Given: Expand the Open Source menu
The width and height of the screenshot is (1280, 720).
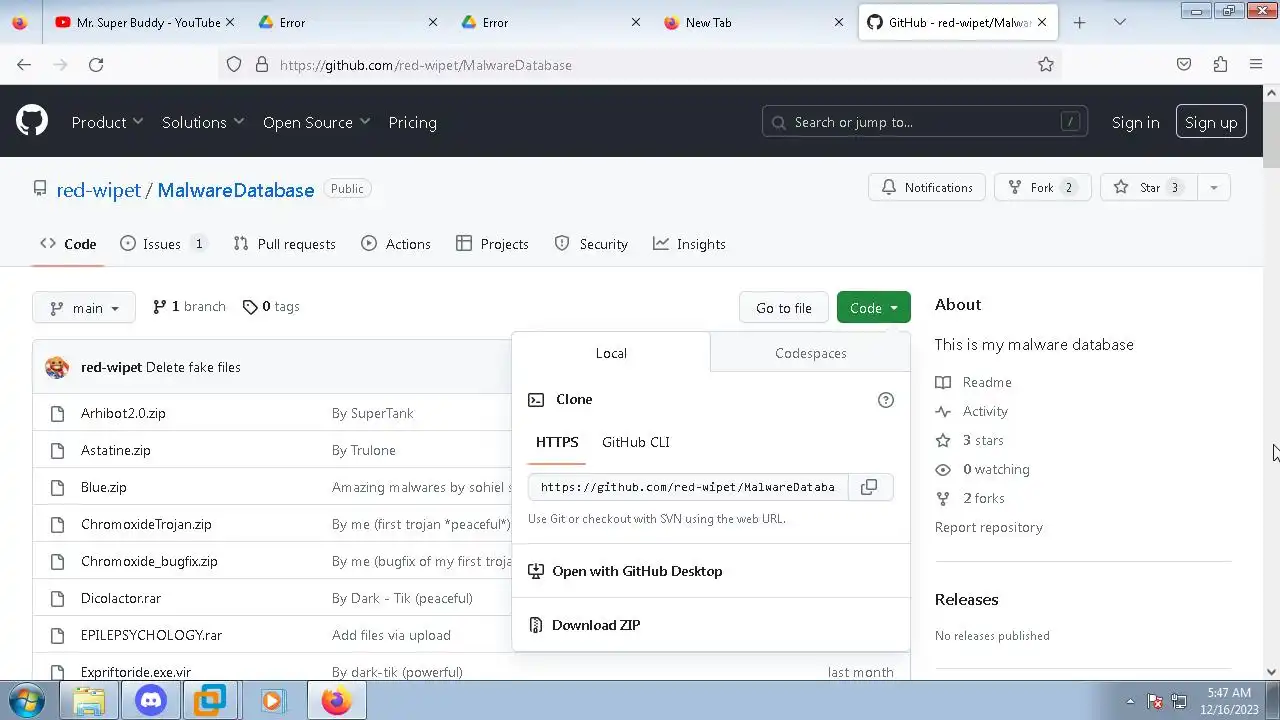Looking at the screenshot, I should point(316,122).
